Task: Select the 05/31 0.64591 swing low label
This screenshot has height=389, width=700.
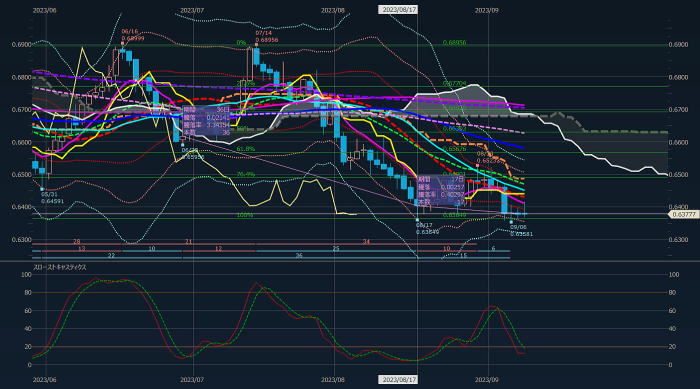Action: (52, 198)
